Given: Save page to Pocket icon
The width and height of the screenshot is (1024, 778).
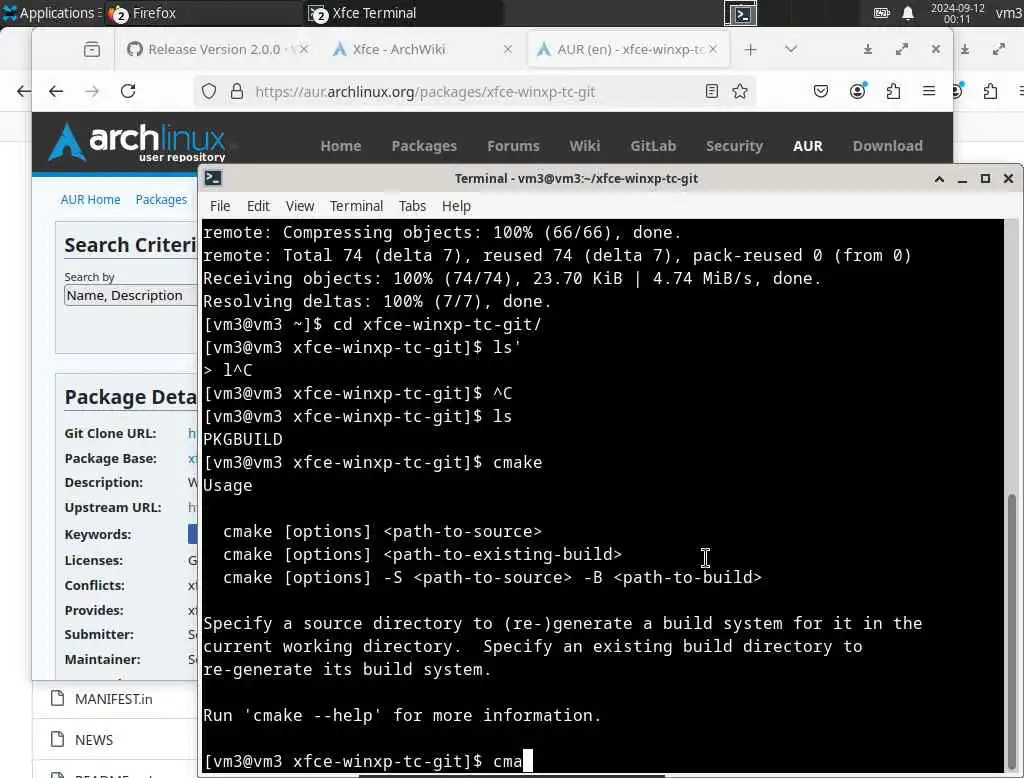Looking at the screenshot, I should tap(821, 91).
